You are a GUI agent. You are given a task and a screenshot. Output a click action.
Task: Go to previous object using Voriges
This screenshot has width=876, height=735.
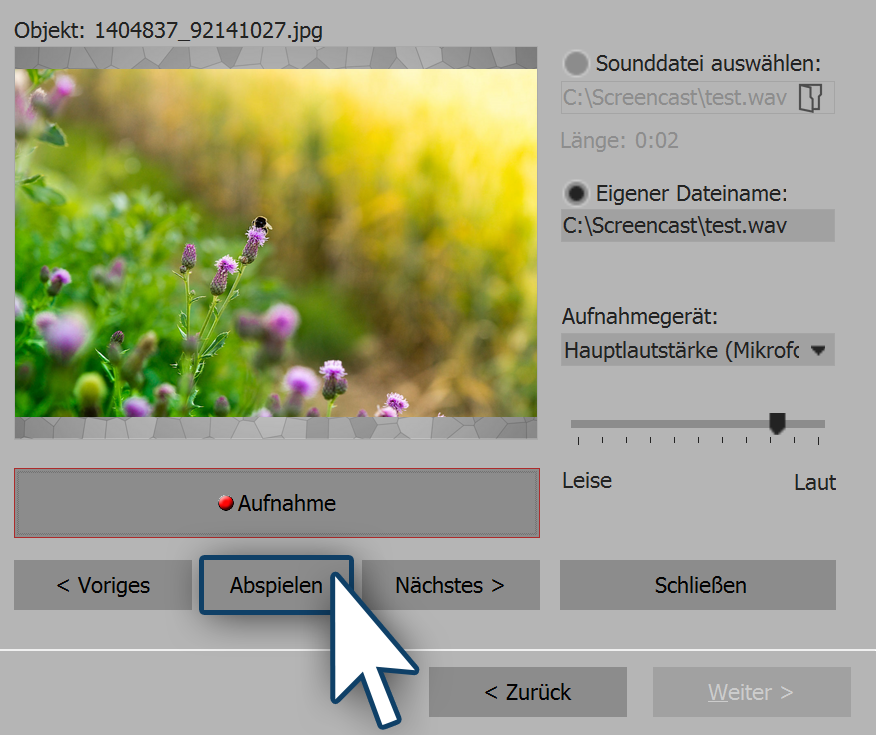click(x=103, y=585)
